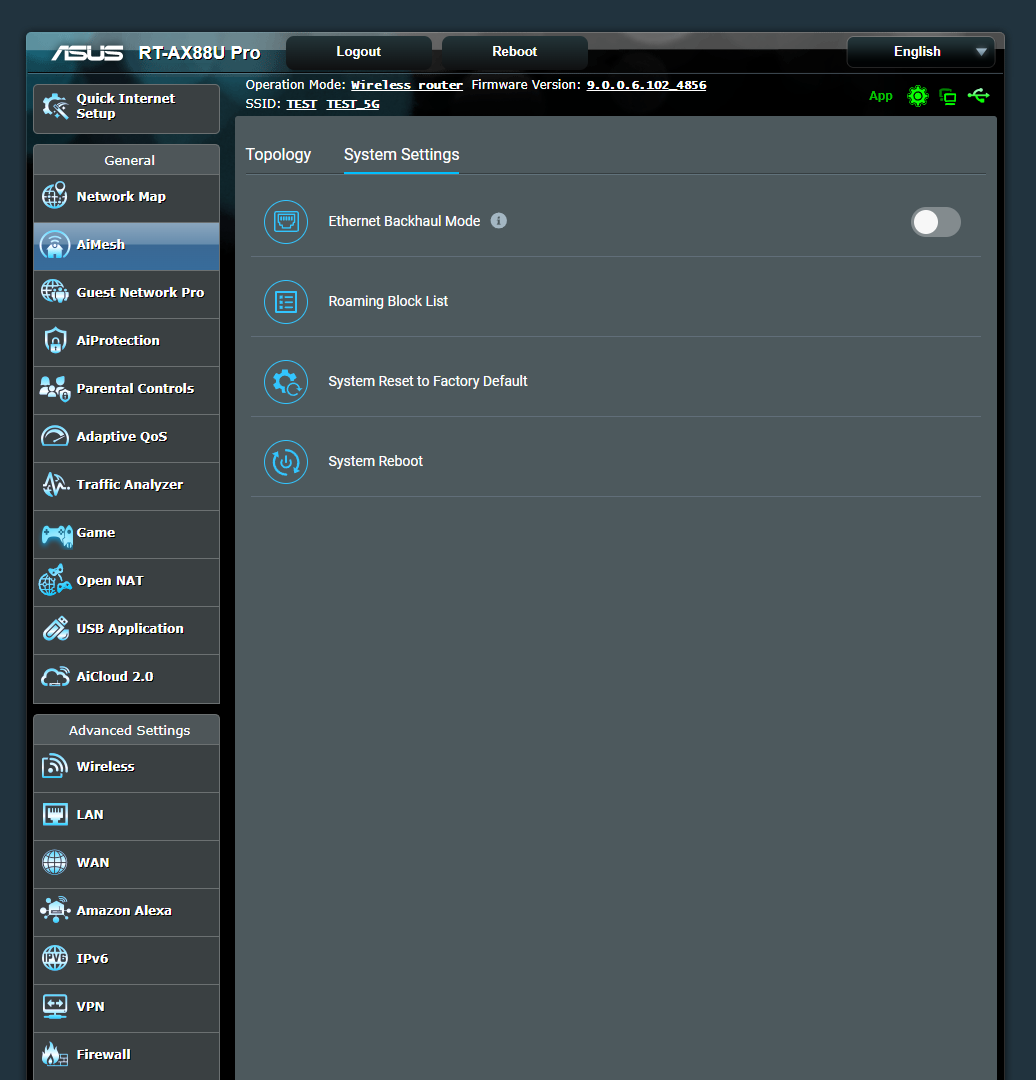This screenshot has width=1036, height=1080.
Task: Click the Parental Controls people icon
Action: [54, 388]
